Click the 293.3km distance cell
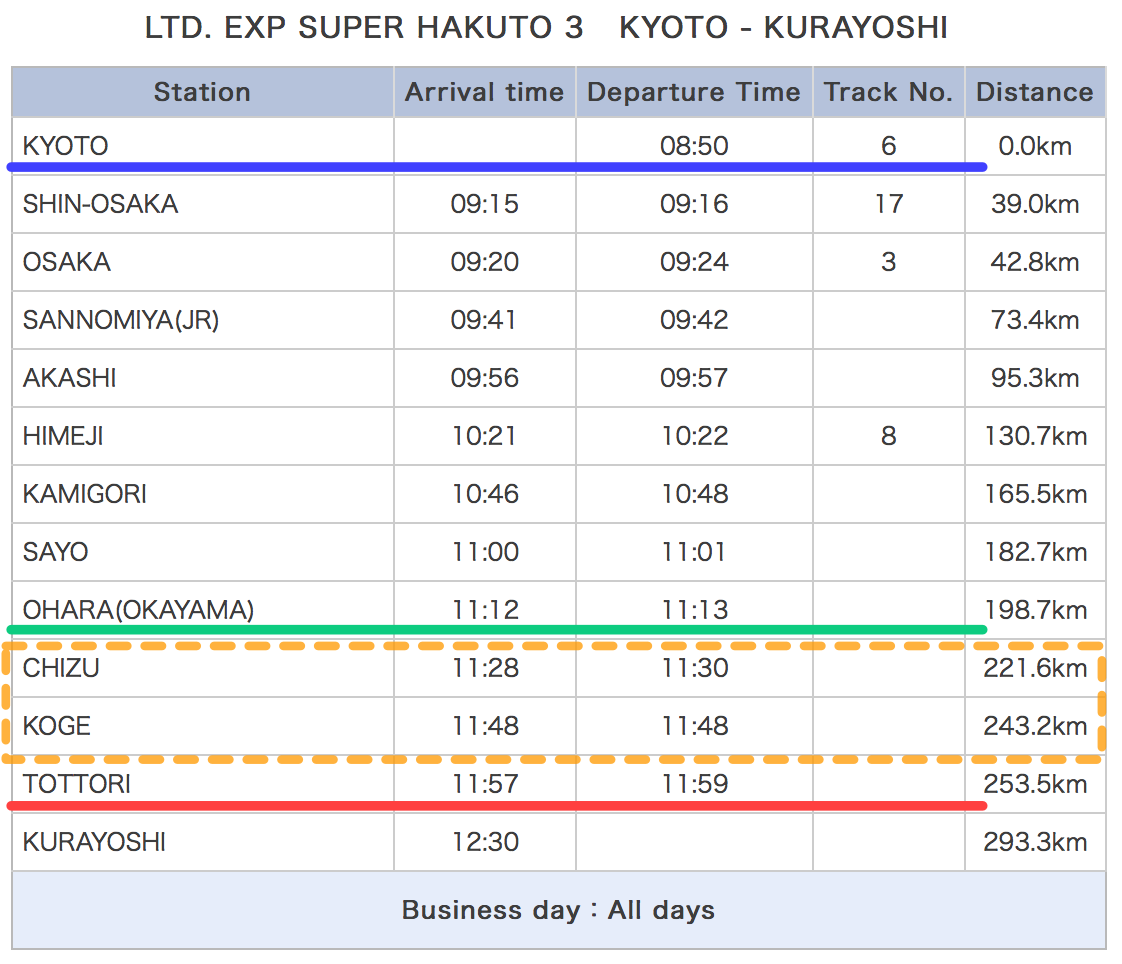 point(1035,842)
